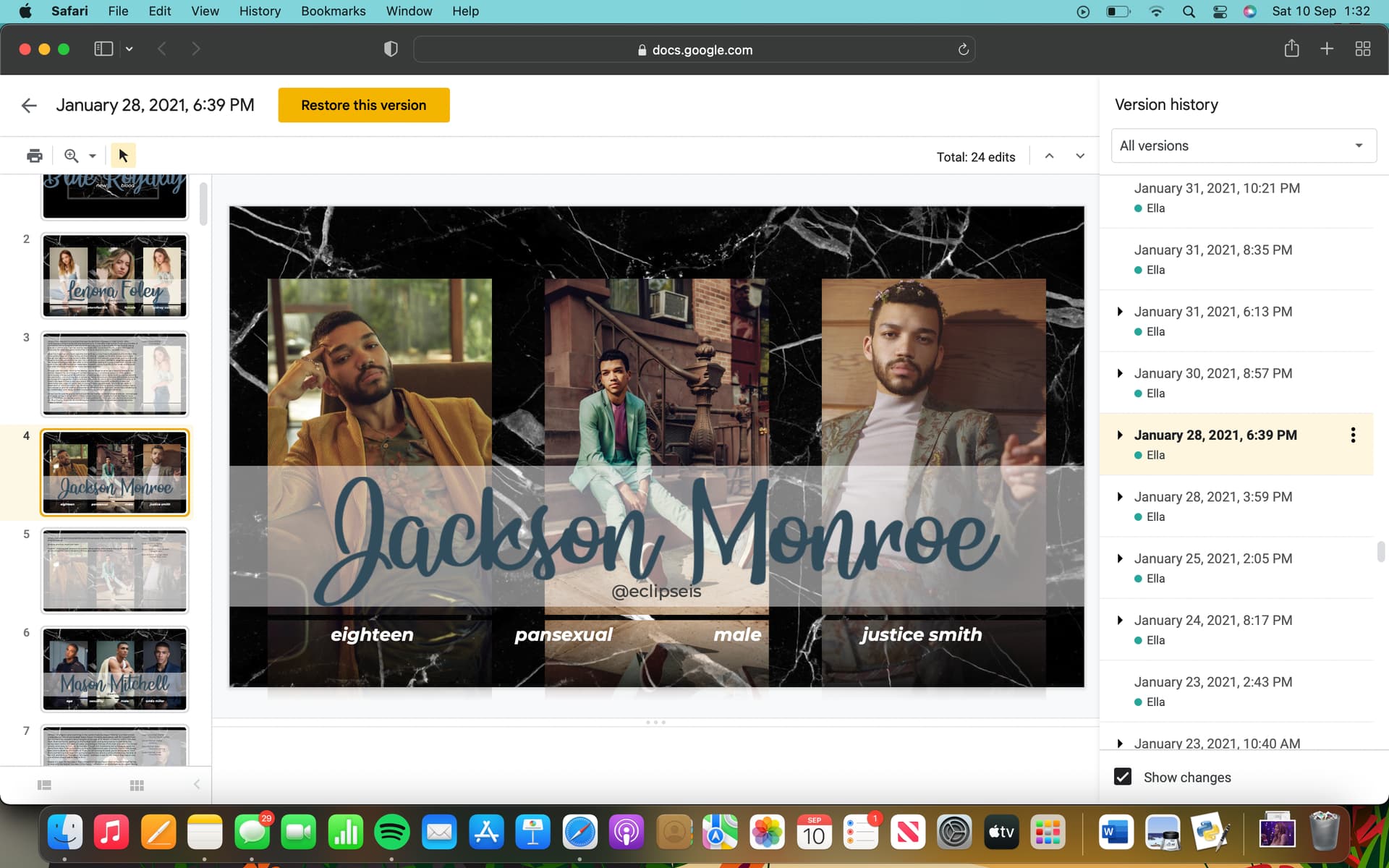Open the Help menu
The image size is (1389, 868).
[465, 11]
